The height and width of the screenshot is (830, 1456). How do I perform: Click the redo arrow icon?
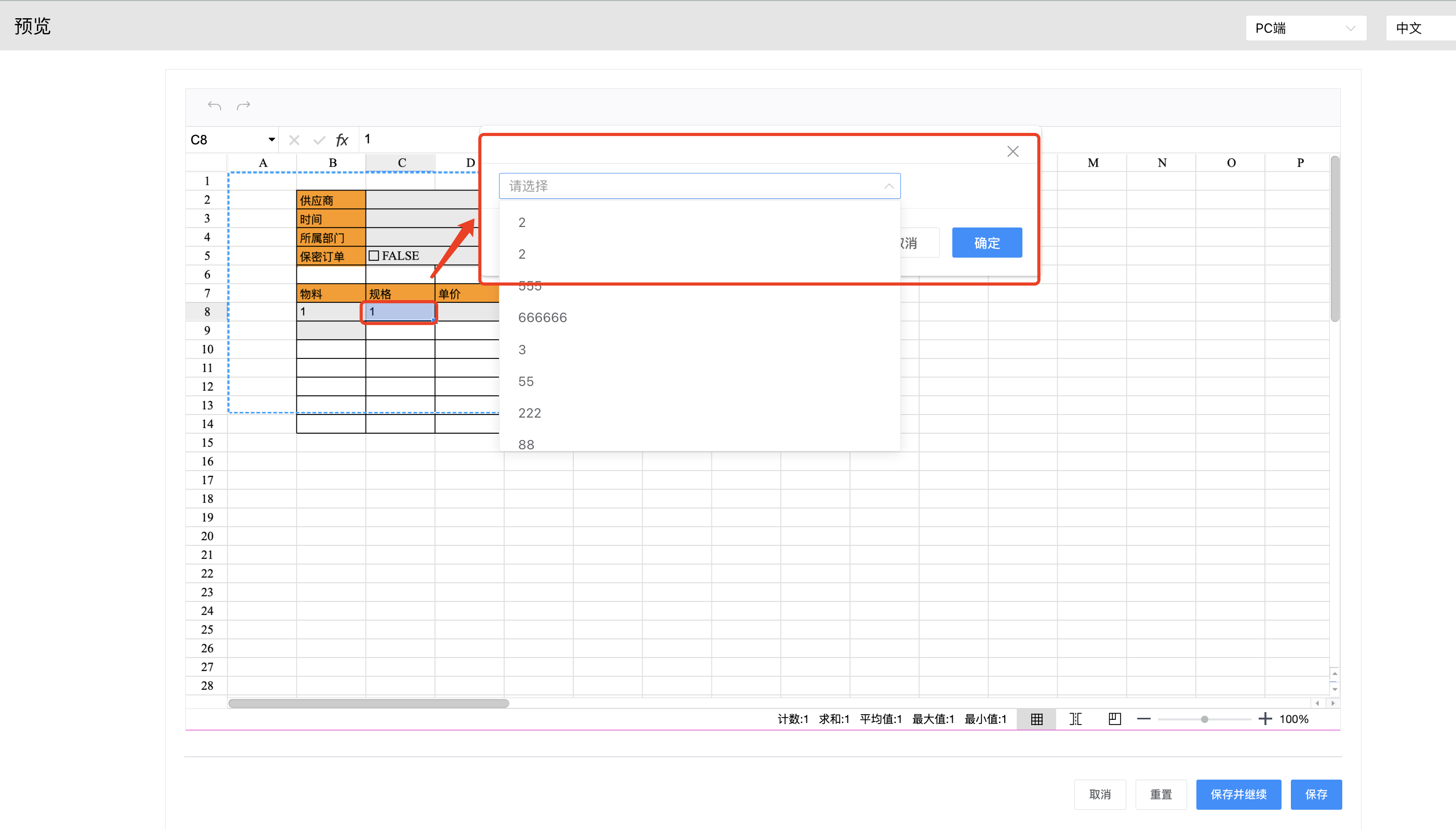tap(244, 105)
